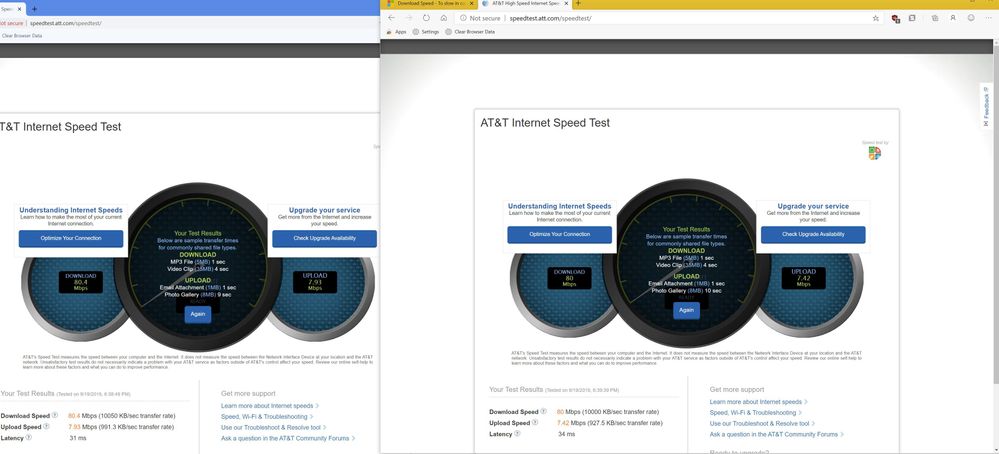Click Understanding Internet Speeds heading in left window

pyautogui.click(x=71, y=210)
